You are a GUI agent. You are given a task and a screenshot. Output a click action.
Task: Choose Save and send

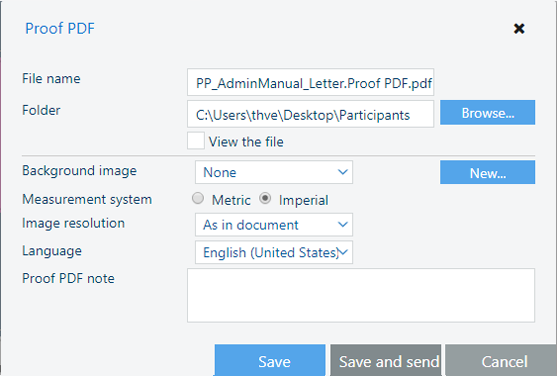386,360
